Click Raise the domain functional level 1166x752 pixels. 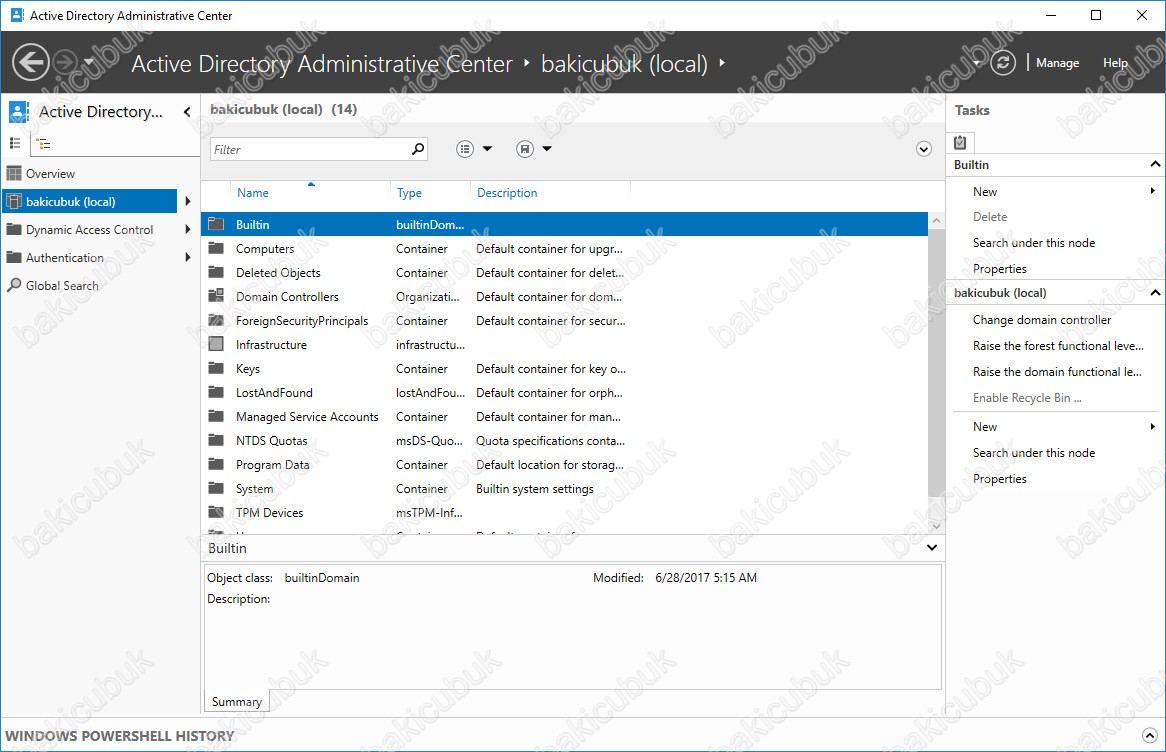click(x=1057, y=372)
